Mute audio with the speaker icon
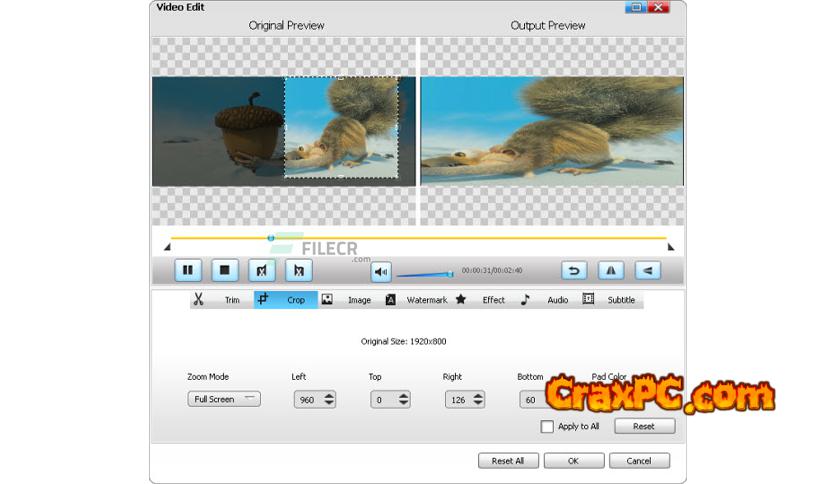Viewport: 836px width, 484px height. coord(381,271)
